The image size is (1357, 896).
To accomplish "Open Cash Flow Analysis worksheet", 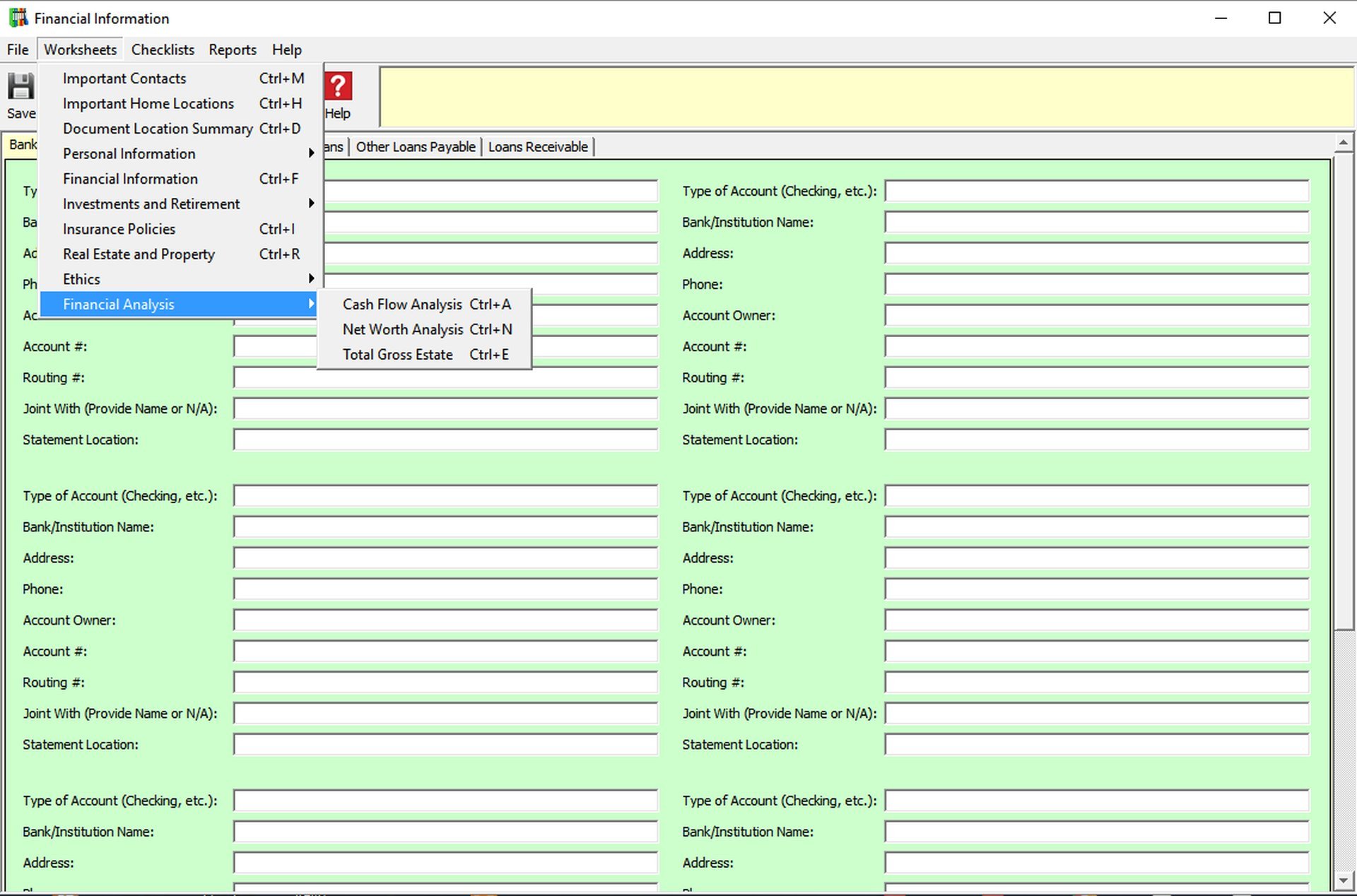I will (425, 304).
